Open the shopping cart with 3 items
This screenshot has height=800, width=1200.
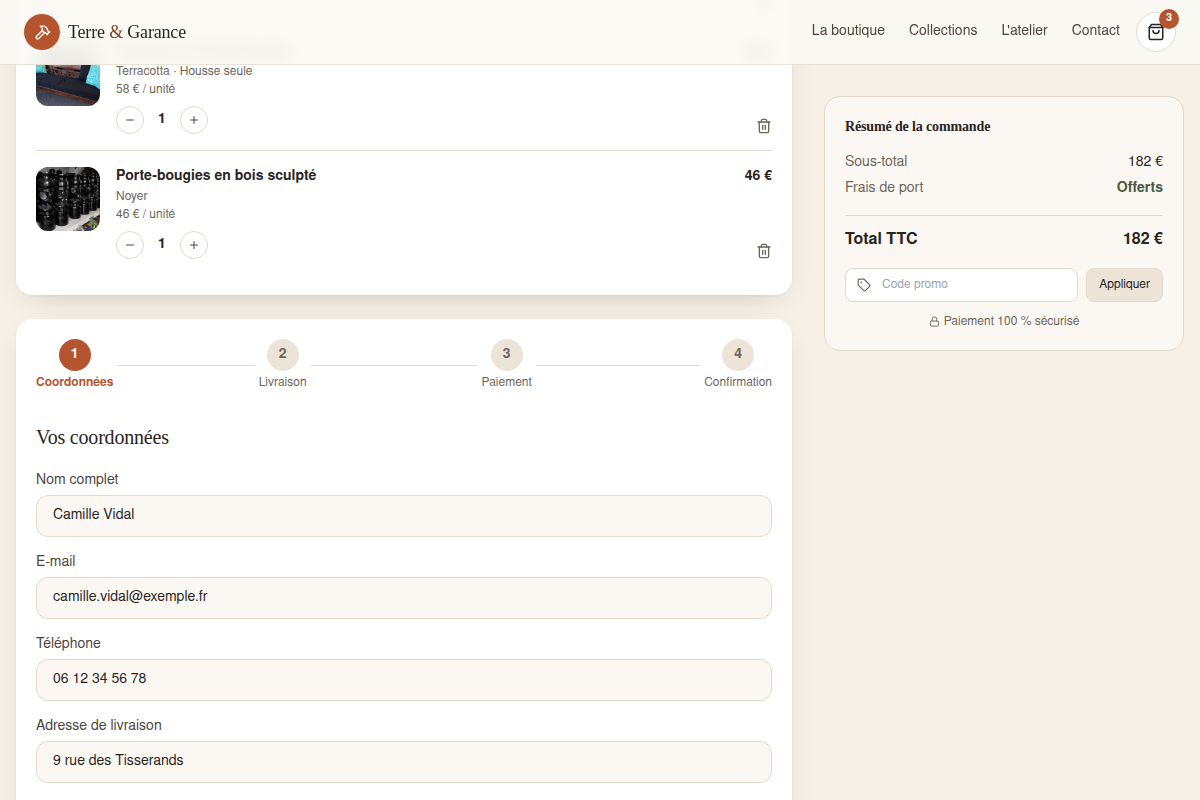[x=1156, y=32]
